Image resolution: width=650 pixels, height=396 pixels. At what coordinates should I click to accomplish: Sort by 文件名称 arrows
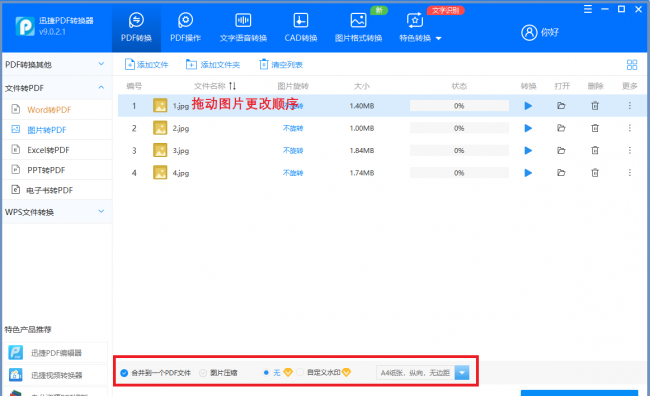[x=232, y=86]
